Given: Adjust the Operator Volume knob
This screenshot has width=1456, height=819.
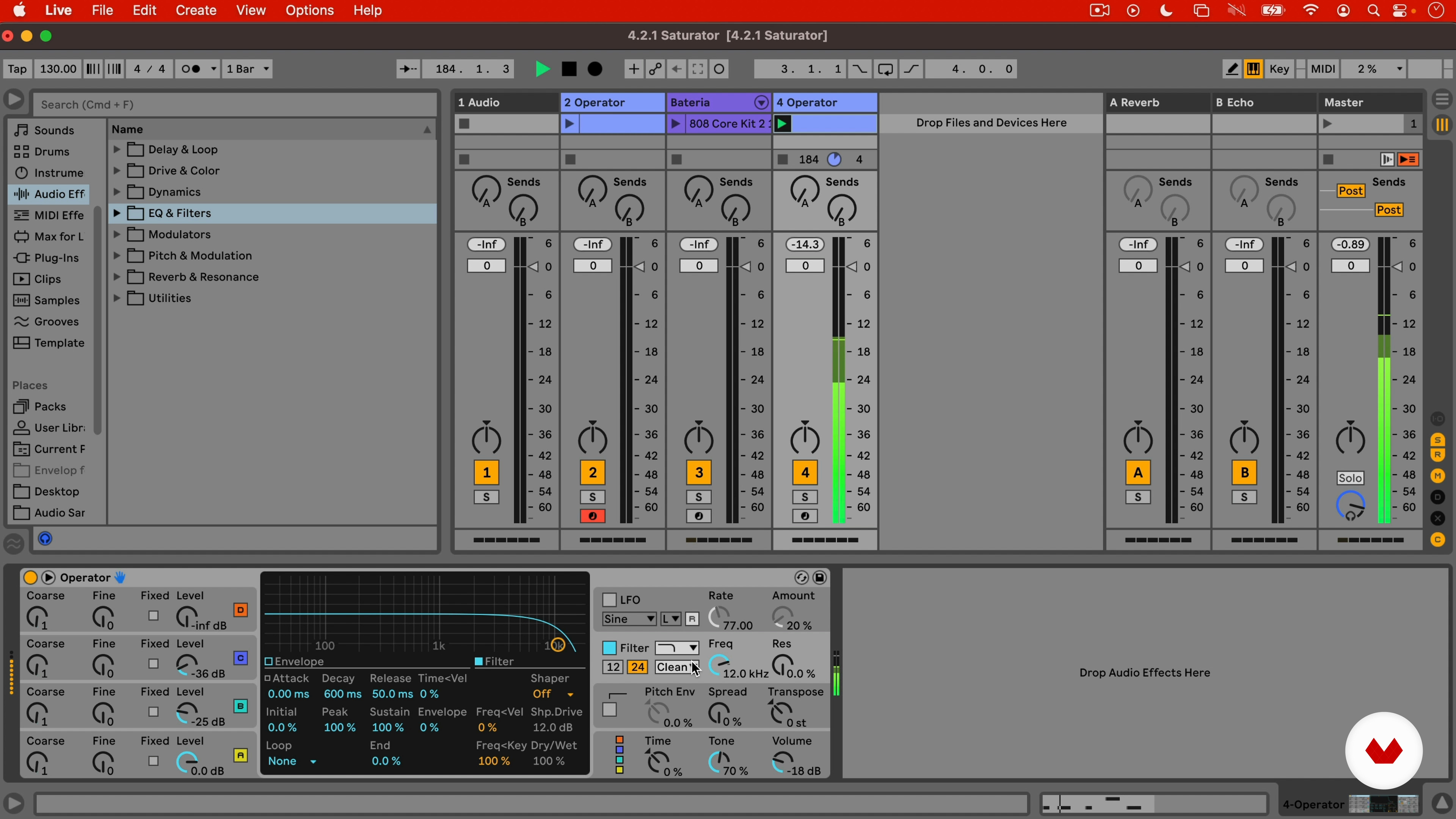Looking at the screenshot, I should click(783, 763).
